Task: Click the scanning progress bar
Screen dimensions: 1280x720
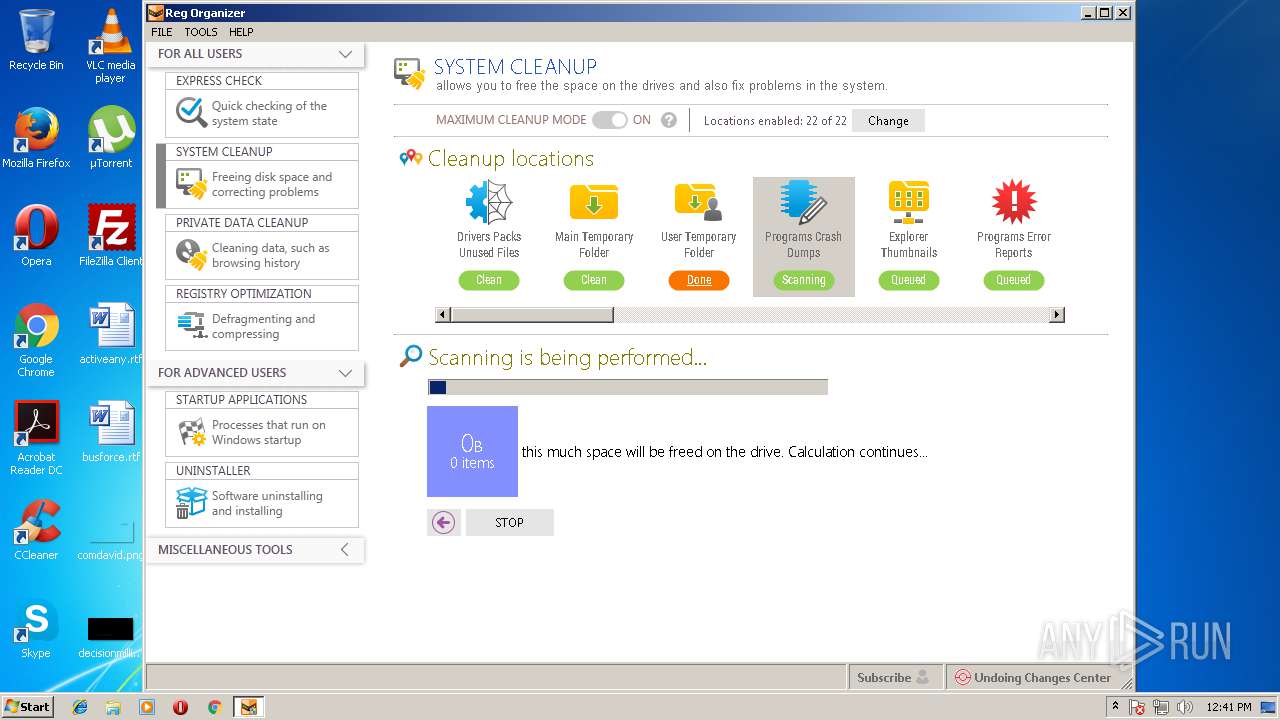Action: pos(627,387)
